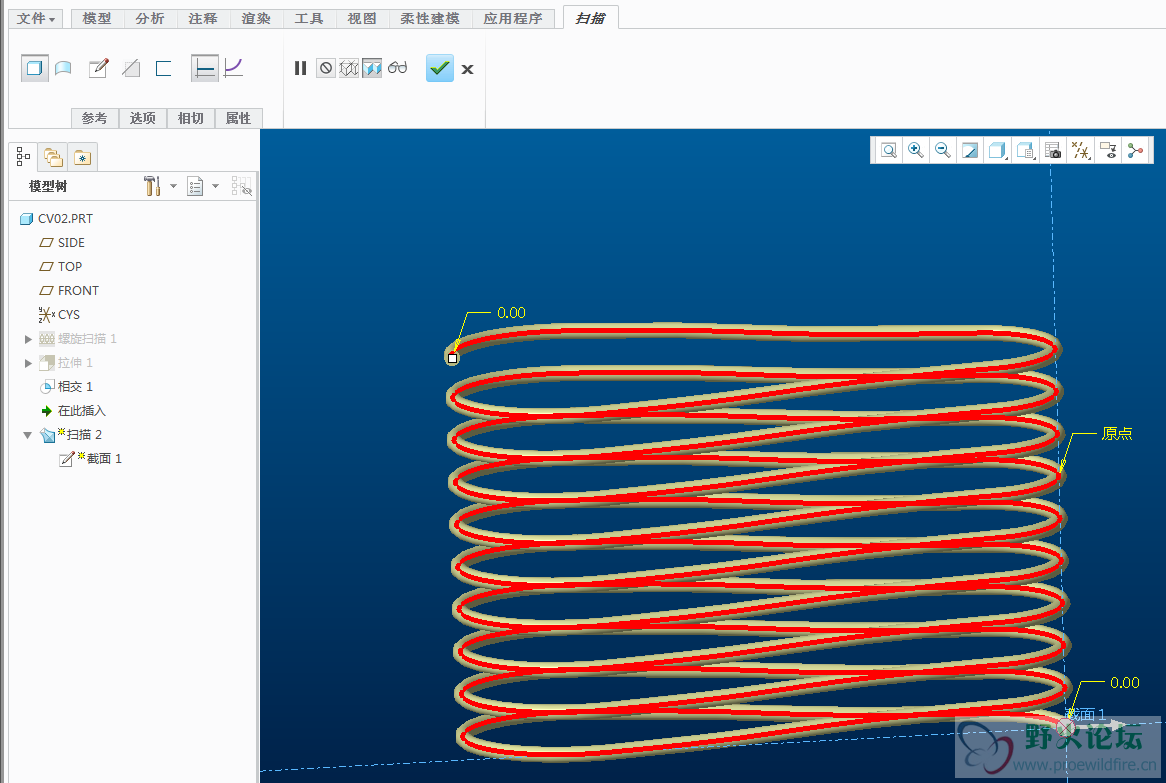The height and width of the screenshot is (783, 1166).
Task: Open the view manager camera icon
Action: (1053, 150)
